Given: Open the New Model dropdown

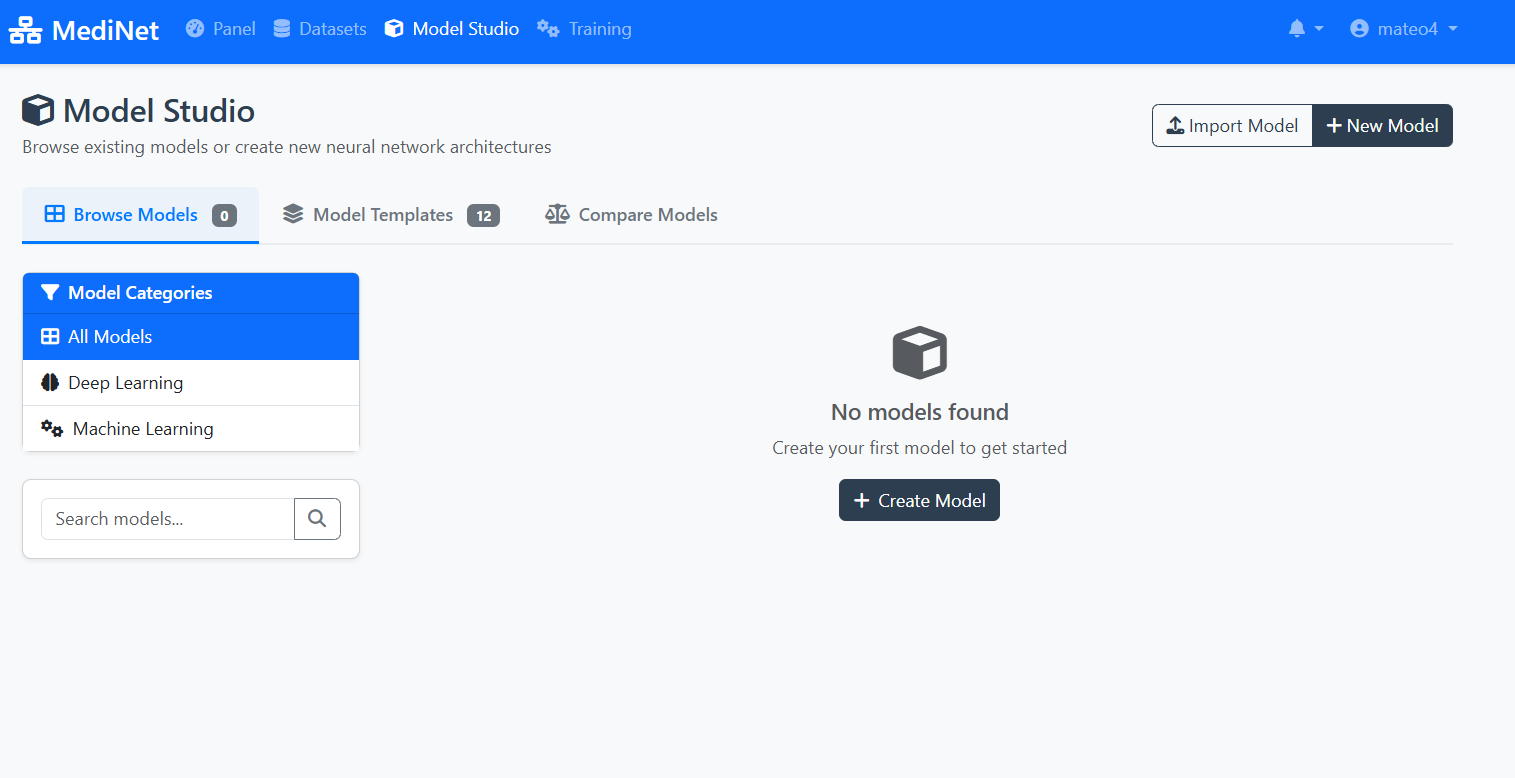Looking at the screenshot, I should (x=1382, y=125).
